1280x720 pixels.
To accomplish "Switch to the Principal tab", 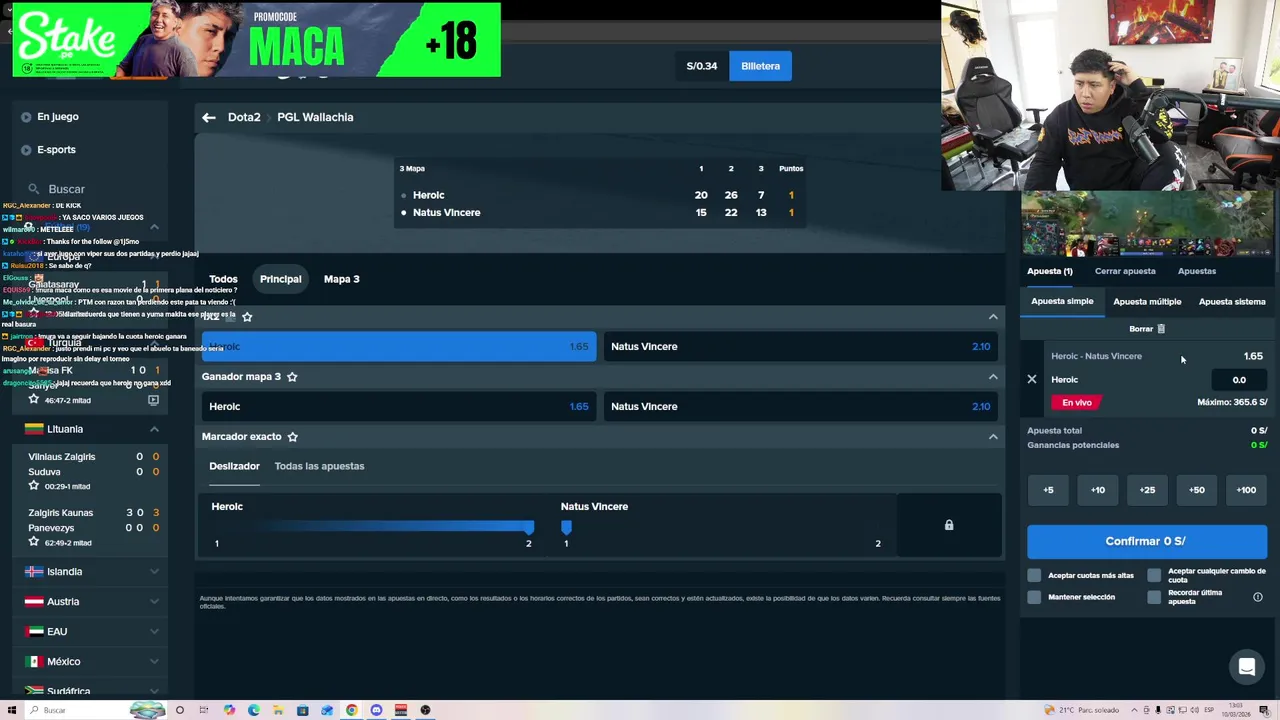I will pyautogui.click(x=280, y=279).
